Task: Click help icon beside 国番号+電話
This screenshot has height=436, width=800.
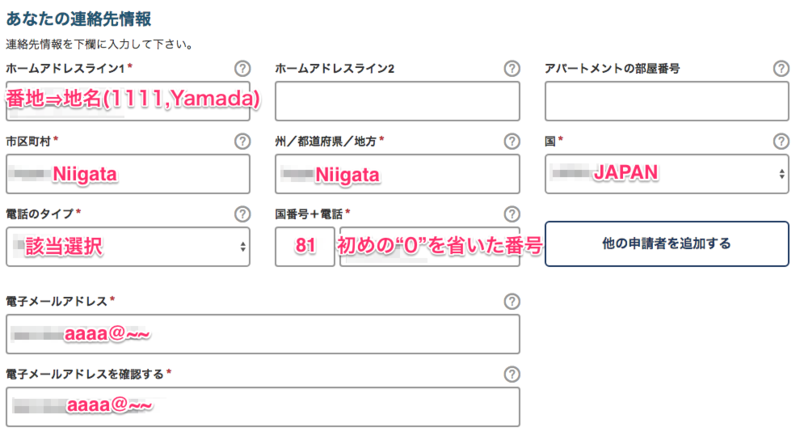Action: click(x=512, y=214)
